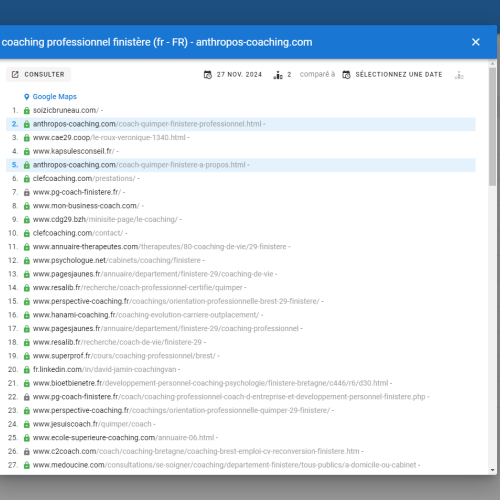Close the keyword results dialog

[x=476, y=42]
